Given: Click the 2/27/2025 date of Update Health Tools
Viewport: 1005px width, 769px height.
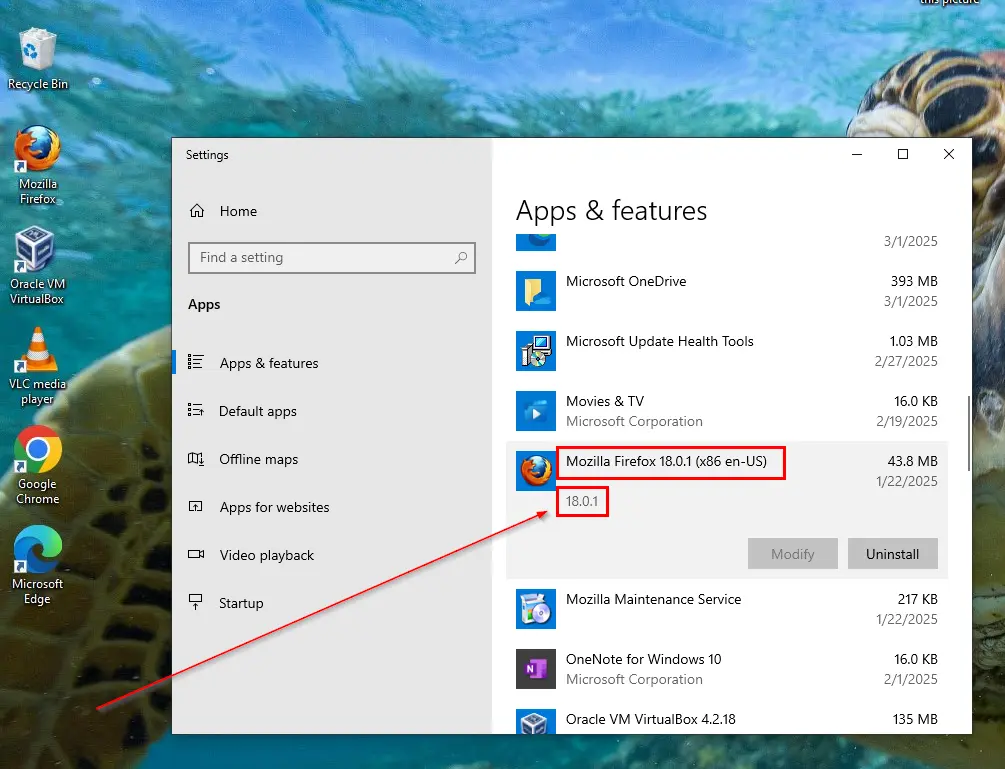Looking at the screenshot, I should 906,361.
